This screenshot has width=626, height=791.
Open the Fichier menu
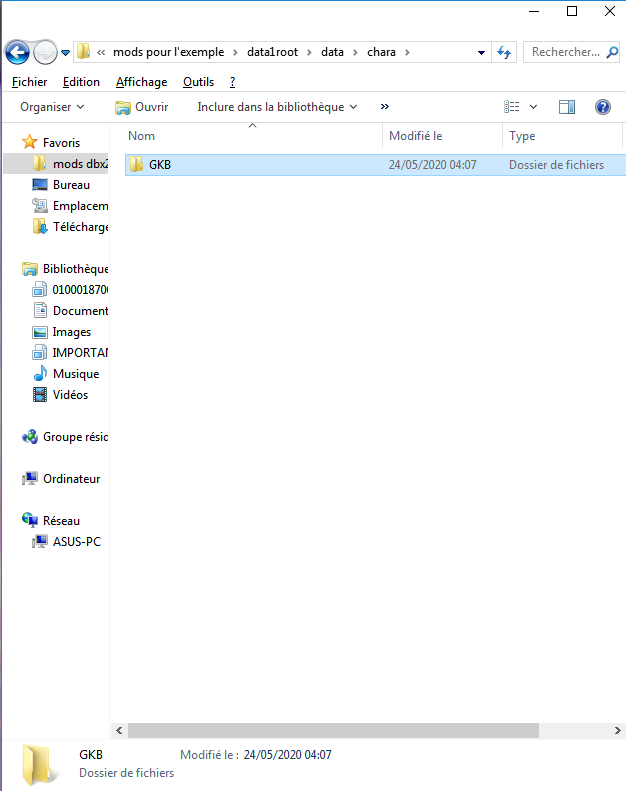(29, 82)
